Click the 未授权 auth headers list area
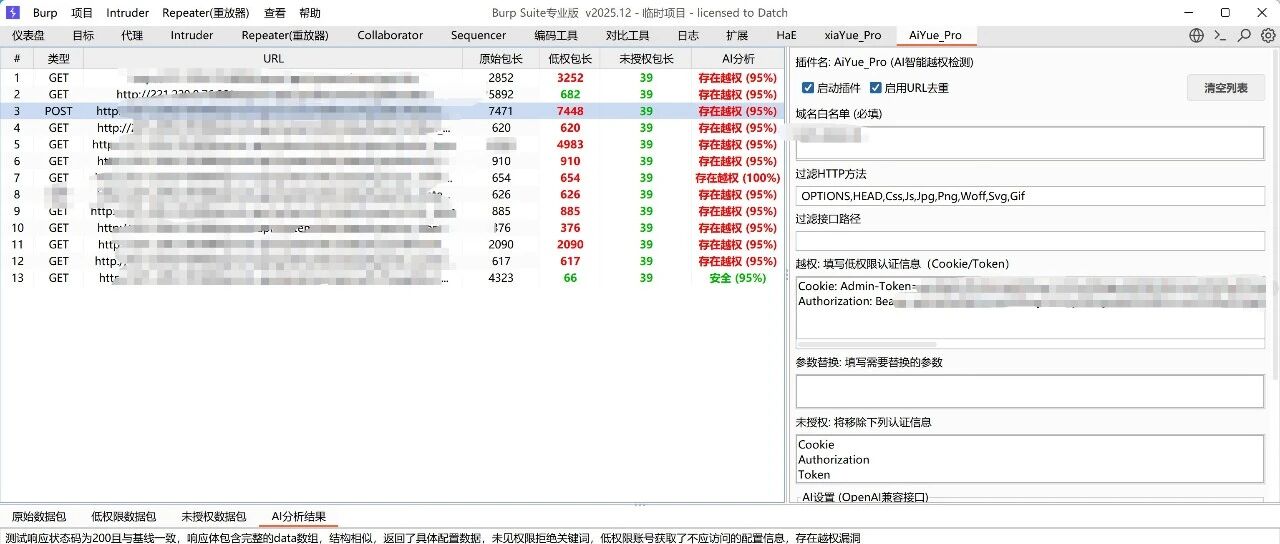 pyautogui.click(x=1030, y=459)
